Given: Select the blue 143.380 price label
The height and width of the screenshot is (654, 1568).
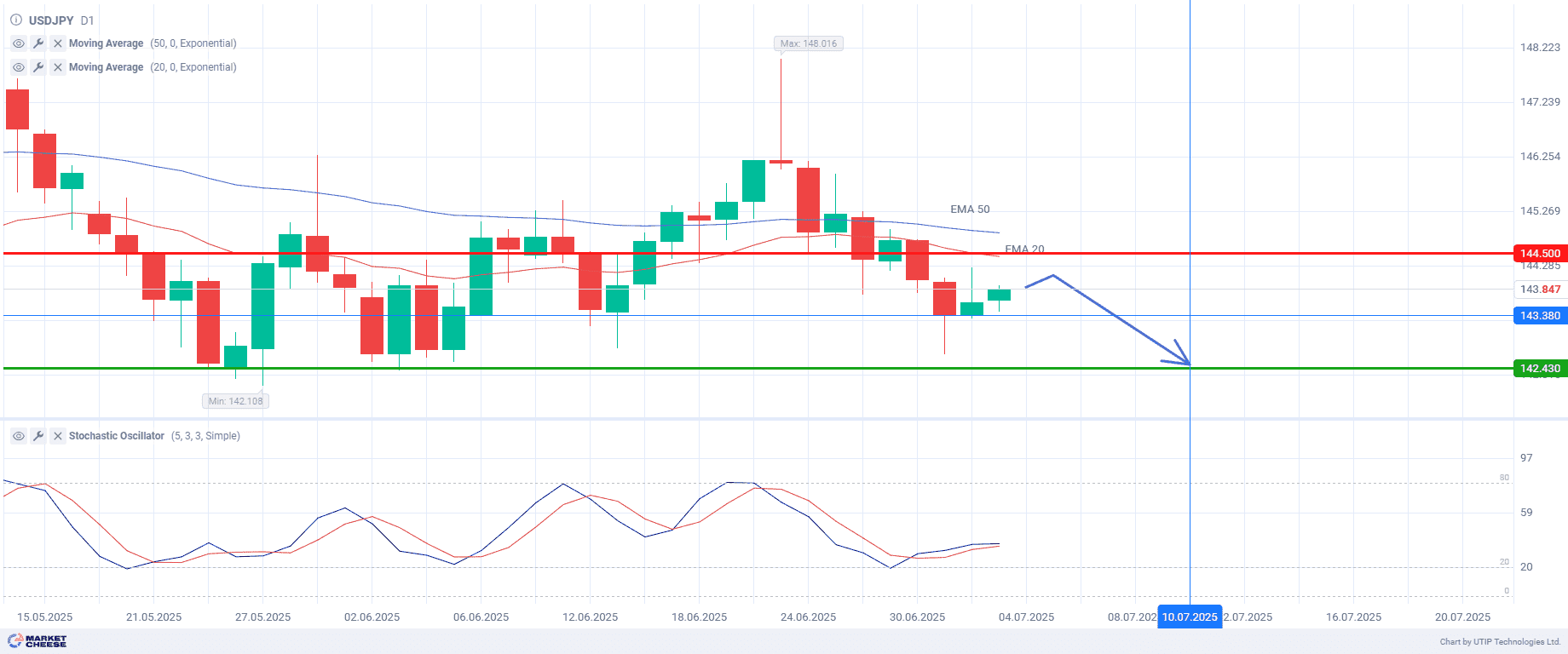Looking at the screenshot, I should (x=1540, y=316).
